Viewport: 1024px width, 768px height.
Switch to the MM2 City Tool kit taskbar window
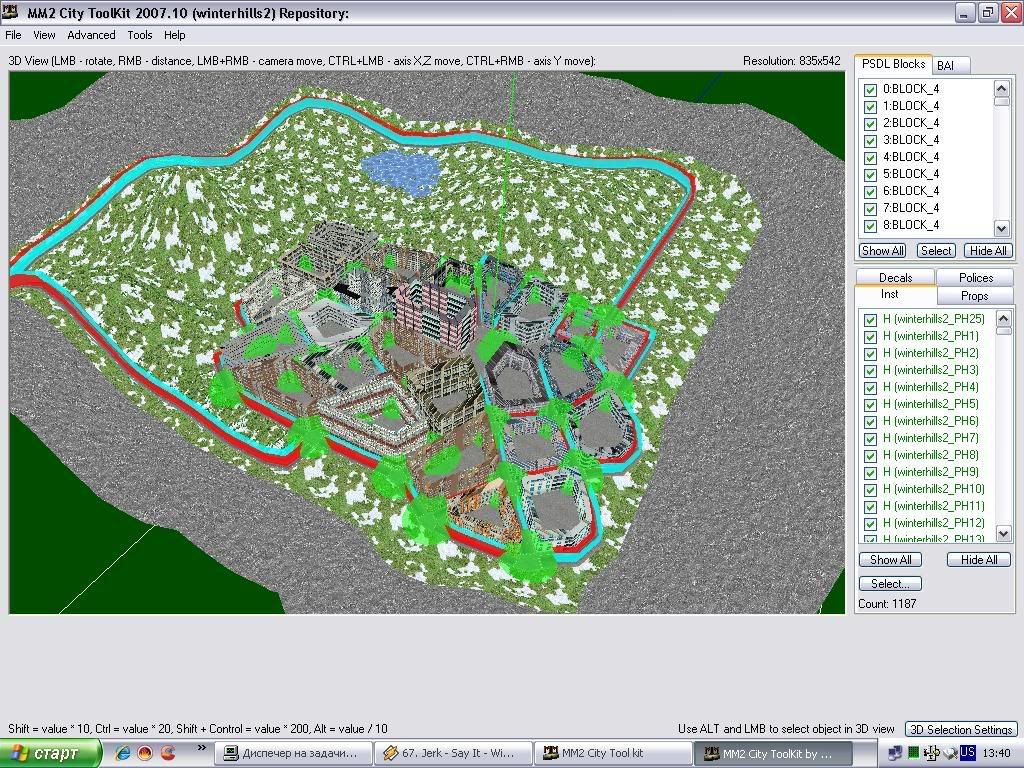tap(612, 753)
